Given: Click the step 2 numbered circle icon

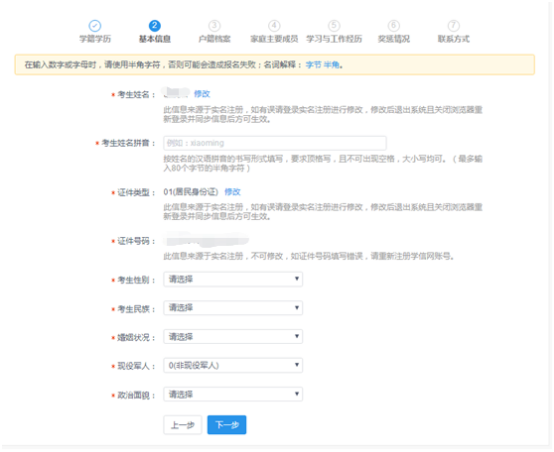Looking at the screenshot, I should 154,26.
